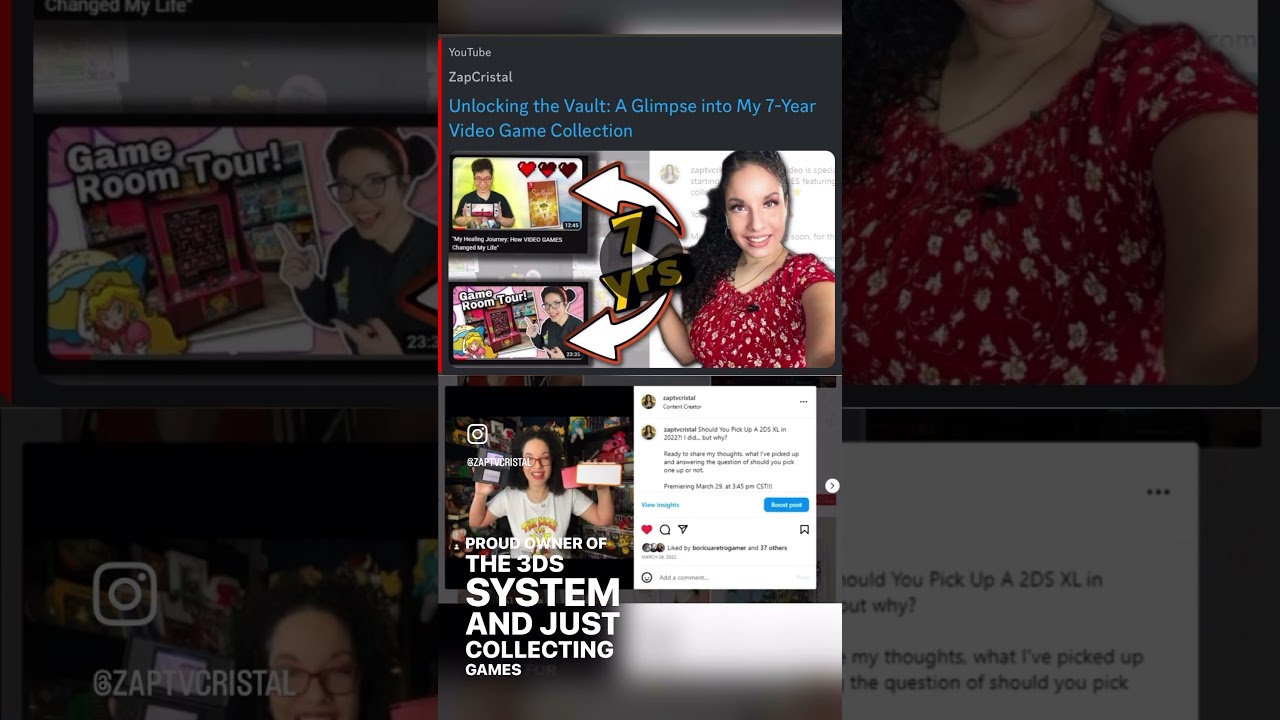Open the 'My Healing Journey' thumbnail card
Image resolution: width=1280 pixels, height=720 pixels.
pyautogui.click(x=519, y=204)
